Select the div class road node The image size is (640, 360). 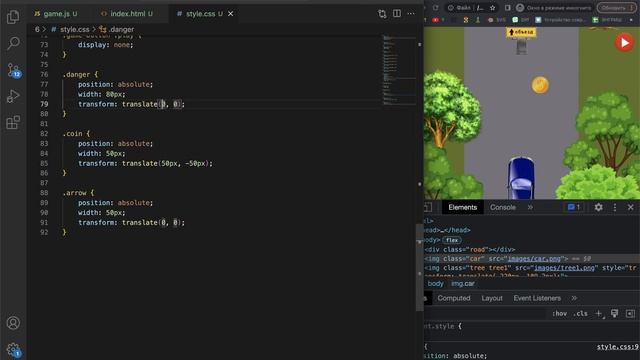click(x=470, y=249)
